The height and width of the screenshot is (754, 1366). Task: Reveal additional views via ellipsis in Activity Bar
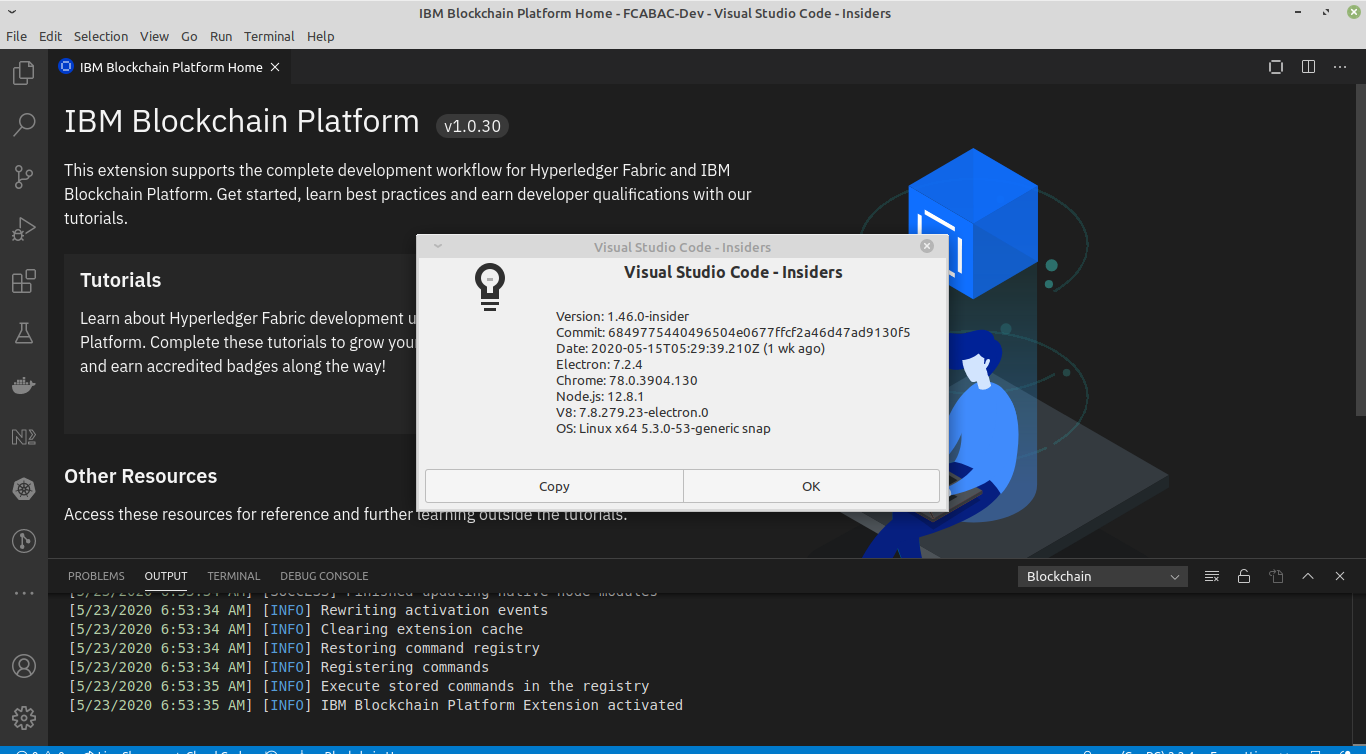pos(23,592)
